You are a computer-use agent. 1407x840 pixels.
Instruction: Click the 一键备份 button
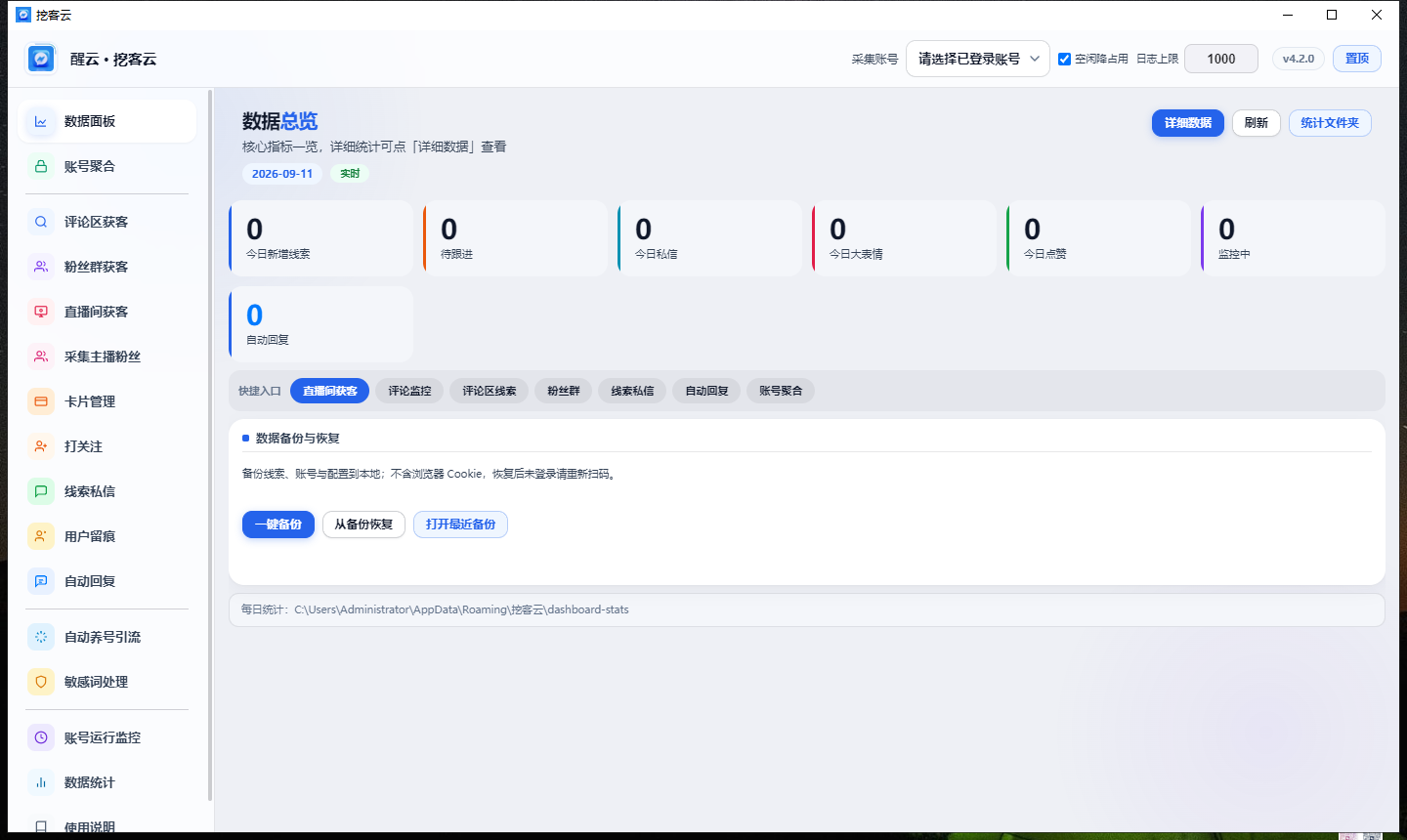[278, 525]
